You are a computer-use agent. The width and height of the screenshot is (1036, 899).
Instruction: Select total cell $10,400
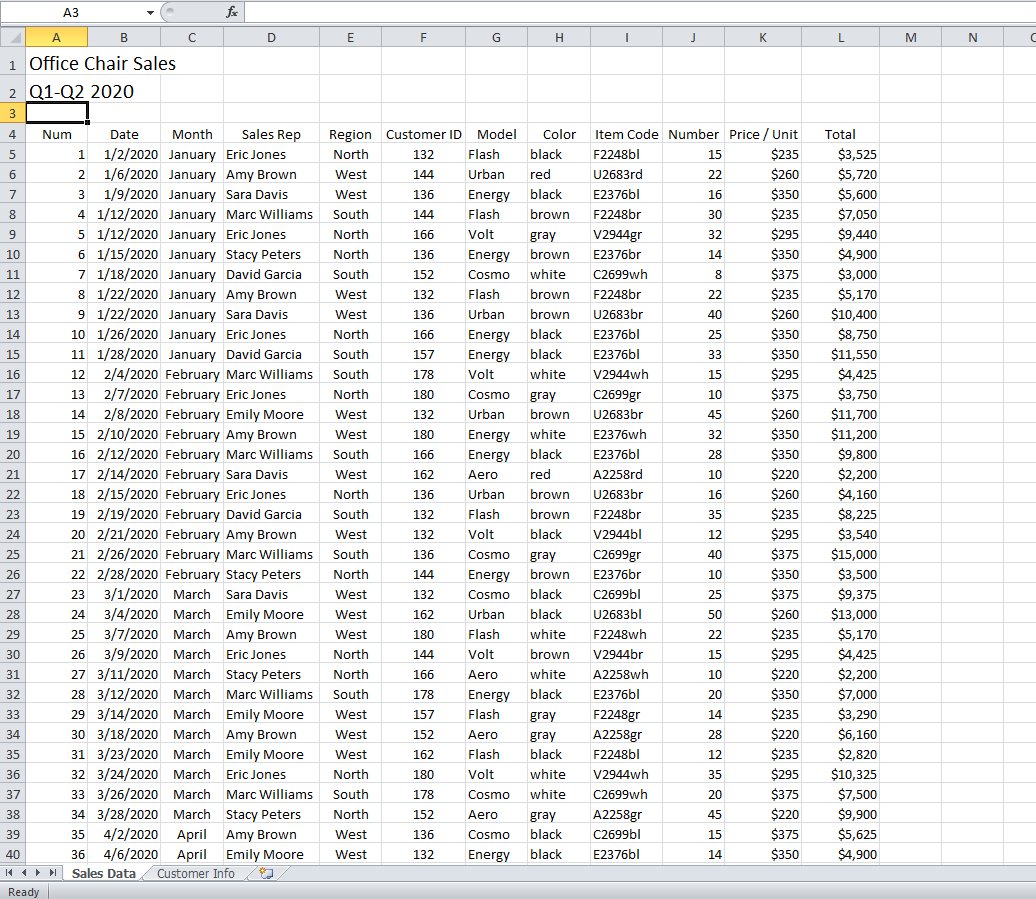[x=841, y=314]
